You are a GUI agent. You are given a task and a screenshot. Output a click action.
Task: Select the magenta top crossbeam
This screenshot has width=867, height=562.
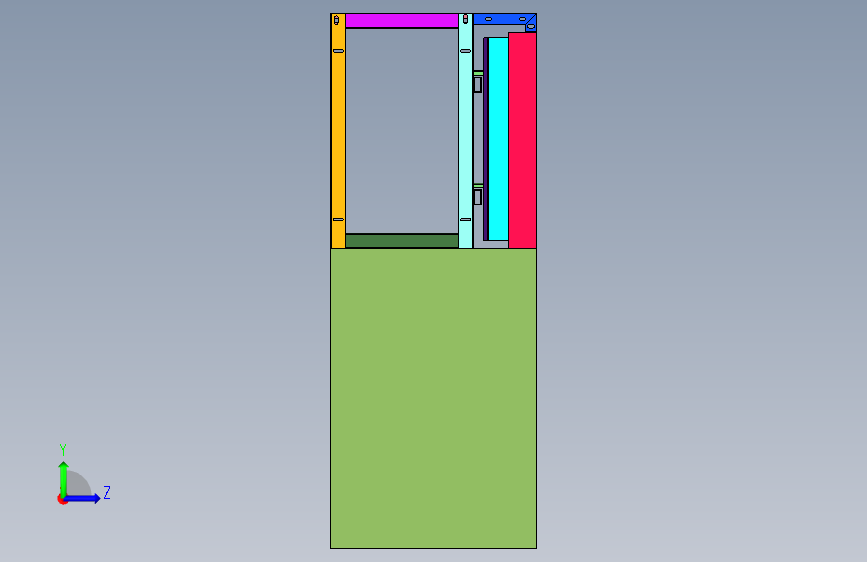point(402,21)
